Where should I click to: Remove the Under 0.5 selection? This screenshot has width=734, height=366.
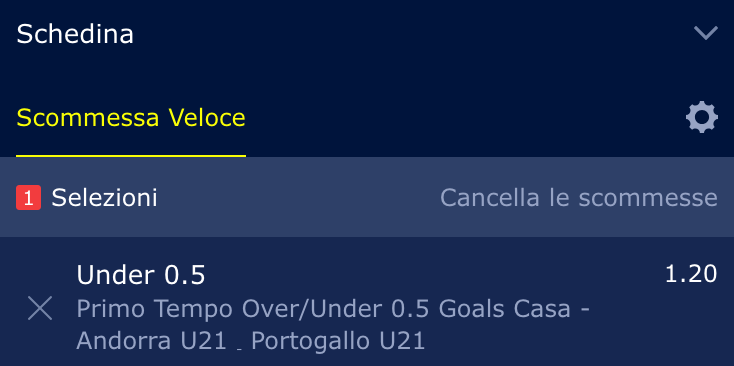(x=40, y=308)
